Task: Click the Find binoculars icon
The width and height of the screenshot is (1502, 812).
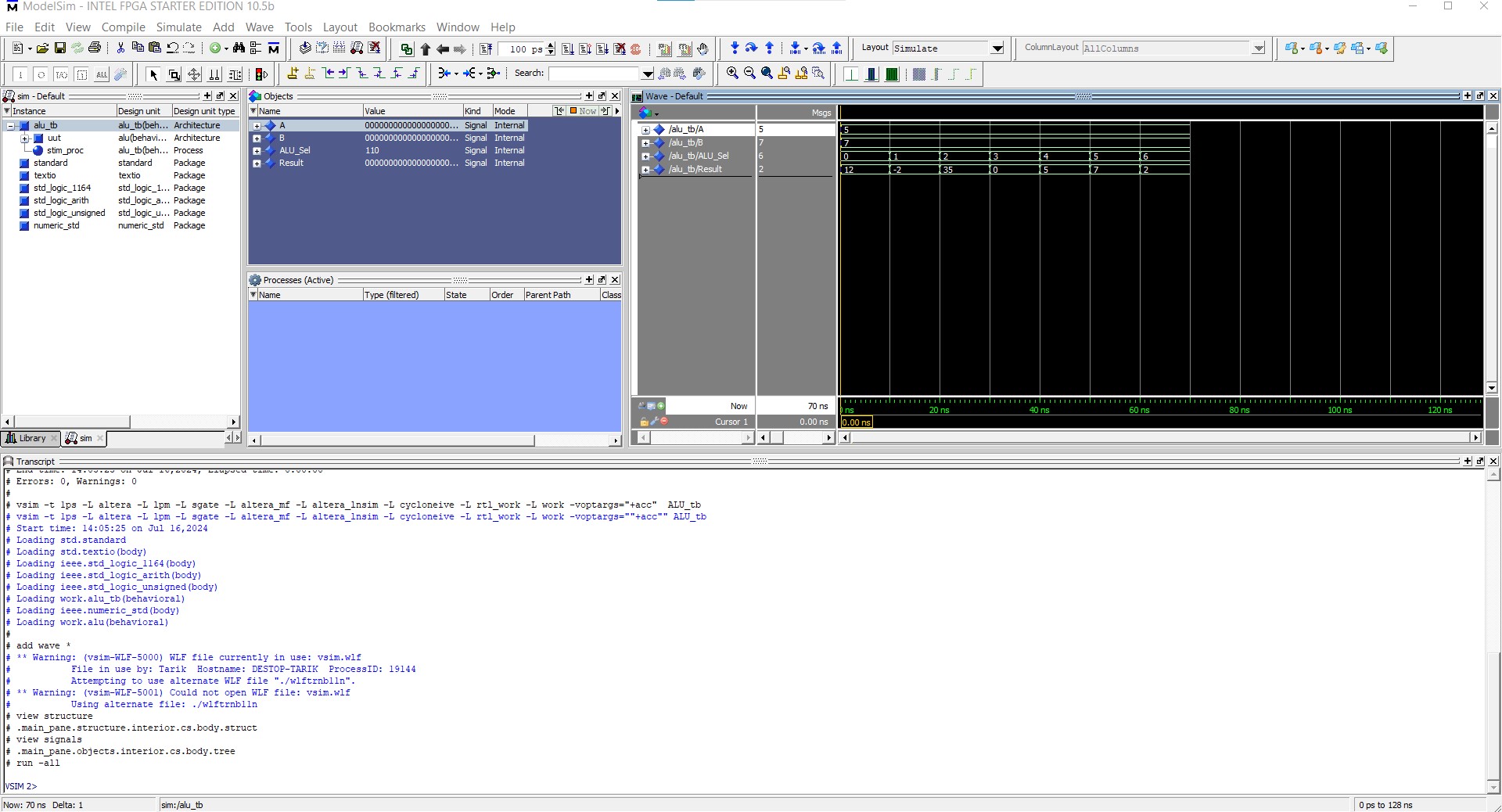Action: coord(239,49)
